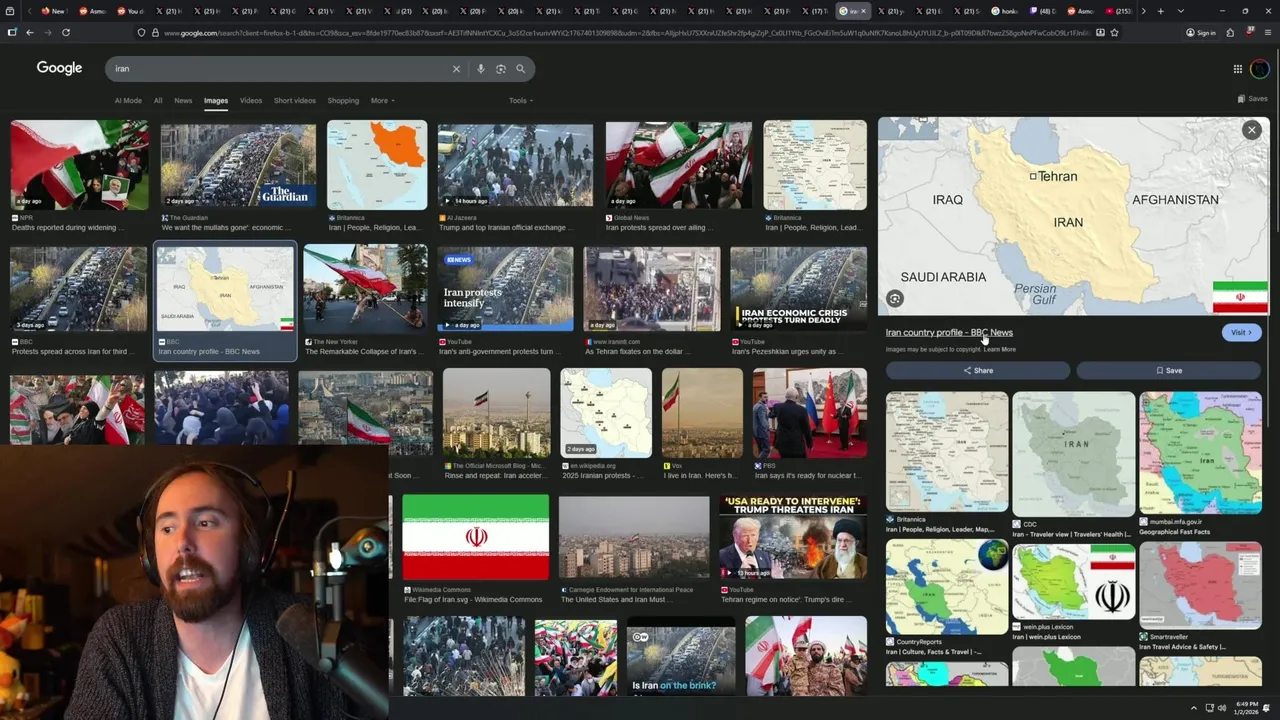Search inside image with Lens icon on map
1280x720 pixels.
tap(895, 298)
